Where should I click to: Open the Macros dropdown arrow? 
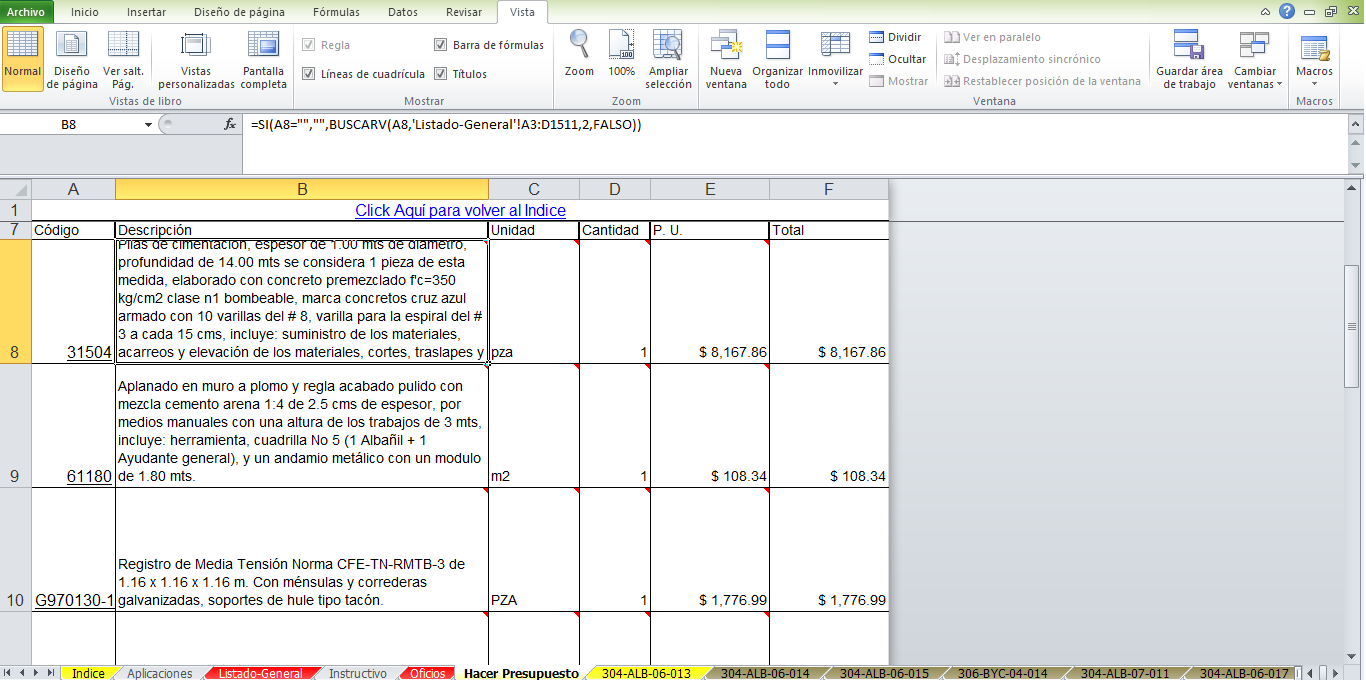[x=1314, y=84]
